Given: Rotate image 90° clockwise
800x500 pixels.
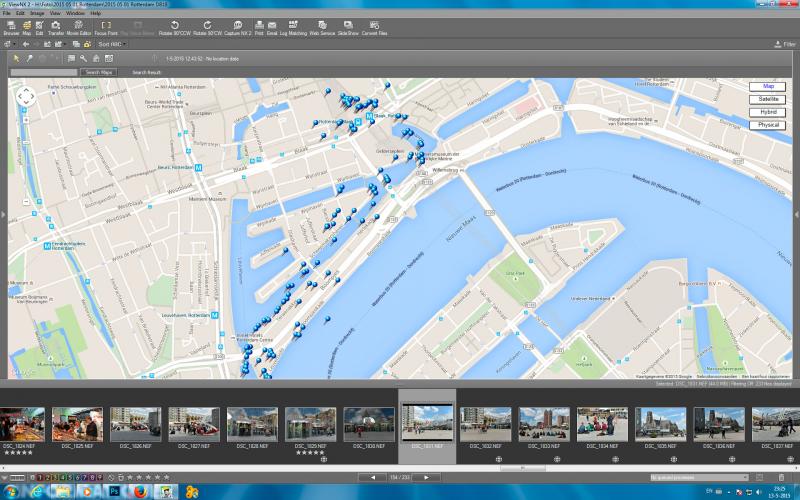Looking at the screenshot, I should tap(207, 28).
